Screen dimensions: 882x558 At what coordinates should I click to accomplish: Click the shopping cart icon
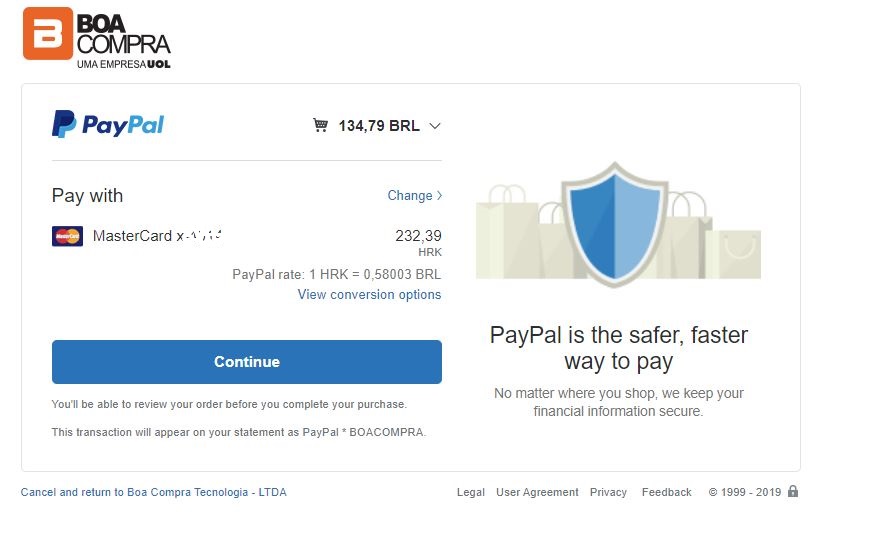point(321,125)
